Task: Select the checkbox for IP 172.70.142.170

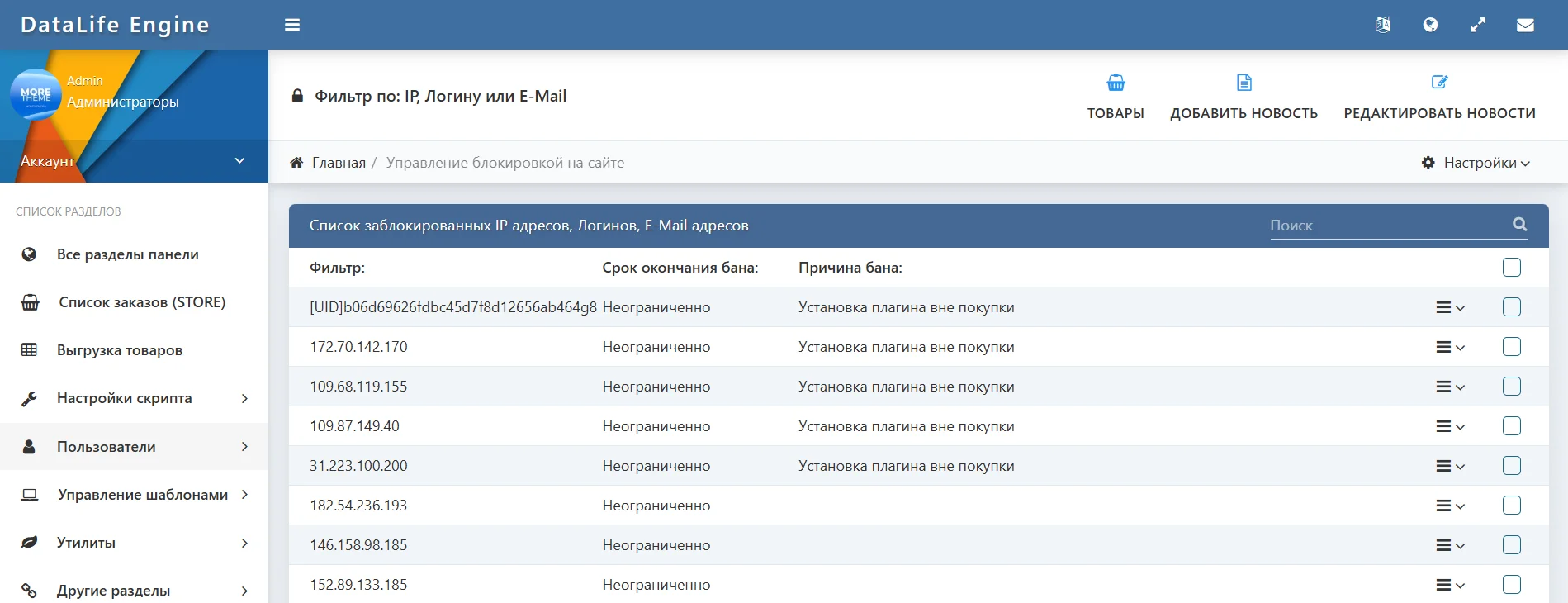Action: tap(1512, 347)
